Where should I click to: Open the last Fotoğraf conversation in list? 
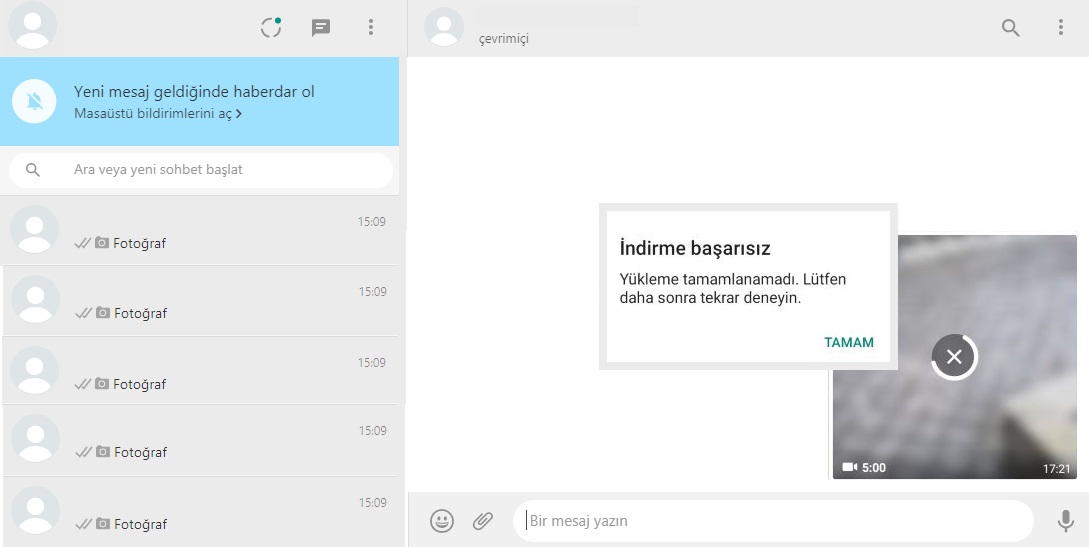[x=200, y=511]
